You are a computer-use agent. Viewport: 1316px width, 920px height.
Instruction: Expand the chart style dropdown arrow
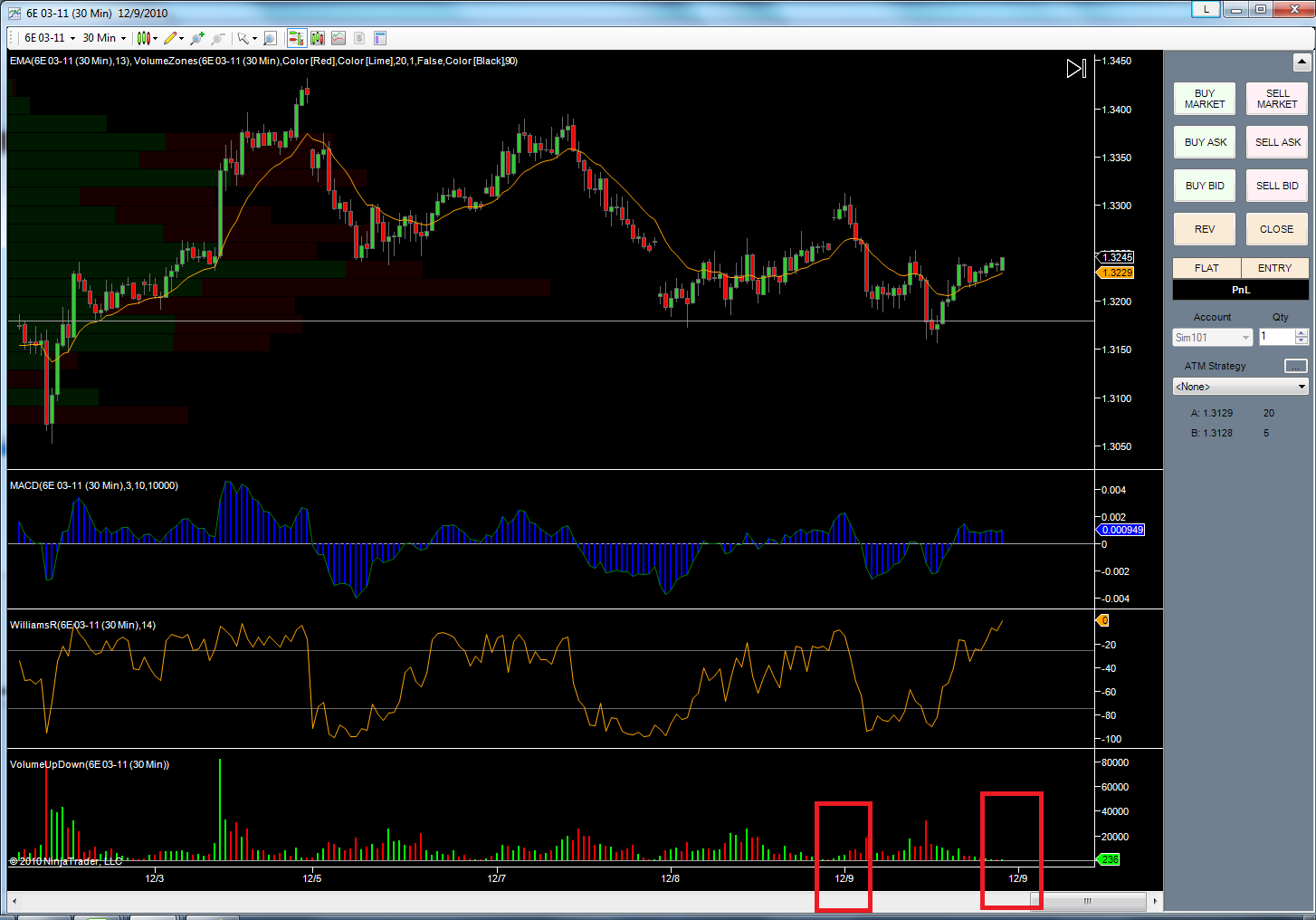click(156, 38)
